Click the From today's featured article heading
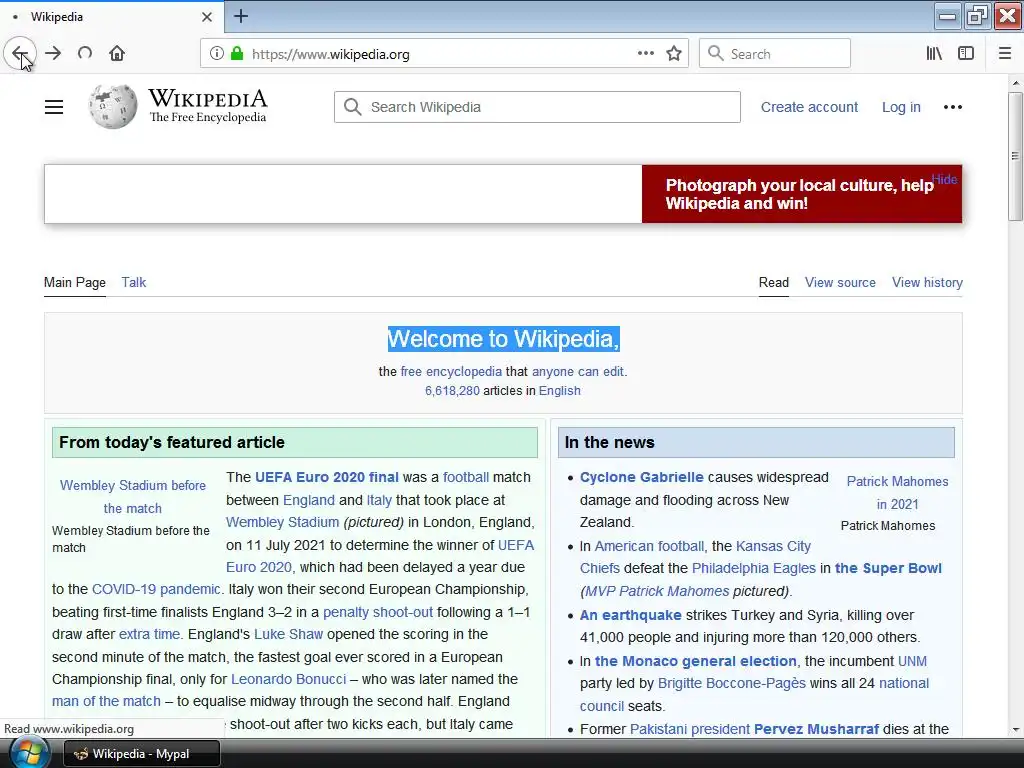 point(172,442)
